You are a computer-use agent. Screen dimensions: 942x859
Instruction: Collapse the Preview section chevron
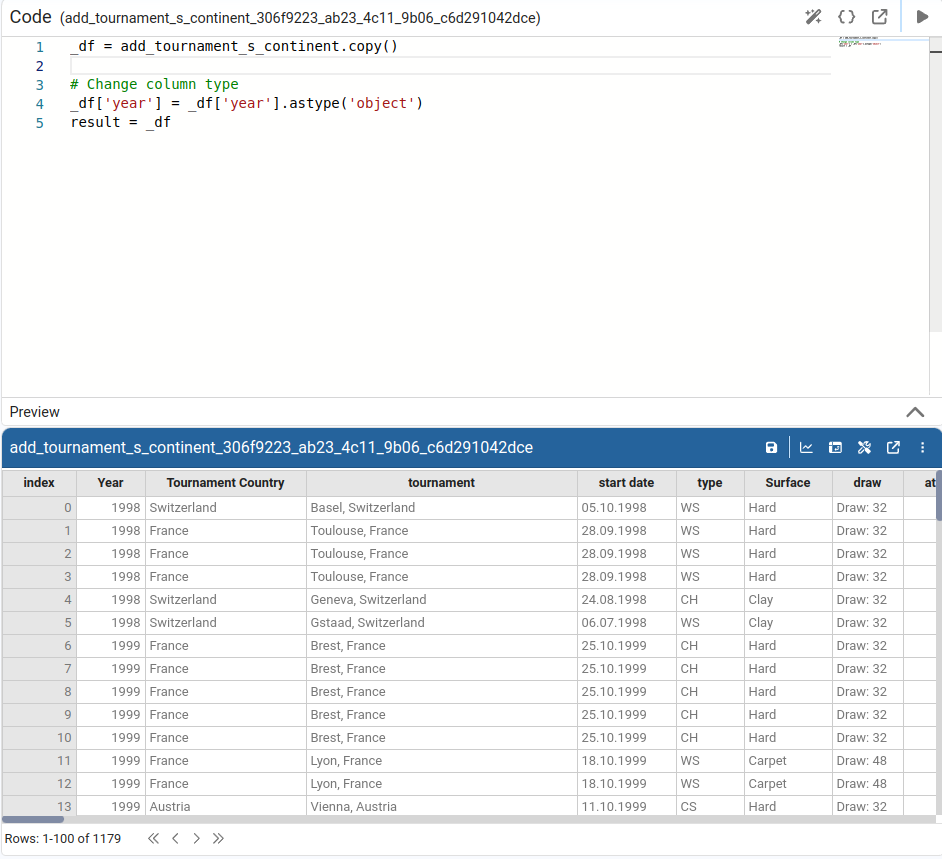point(914,412)
